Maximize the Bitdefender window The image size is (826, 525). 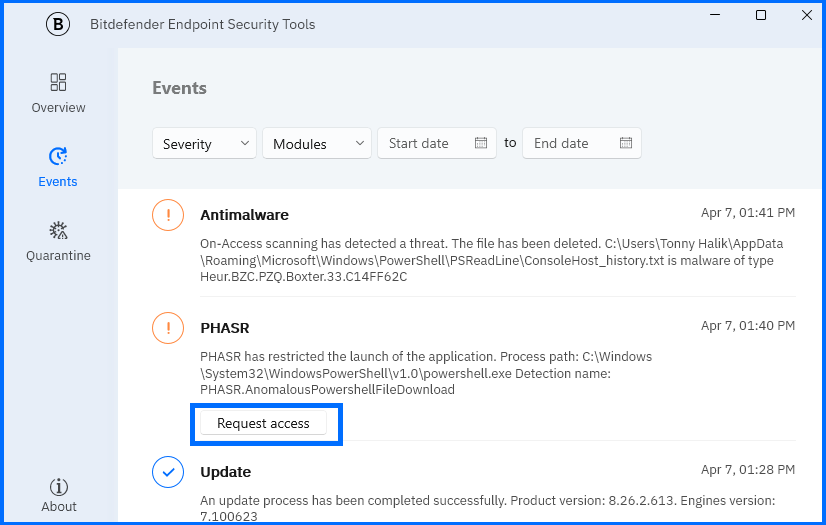coord(761,15)
